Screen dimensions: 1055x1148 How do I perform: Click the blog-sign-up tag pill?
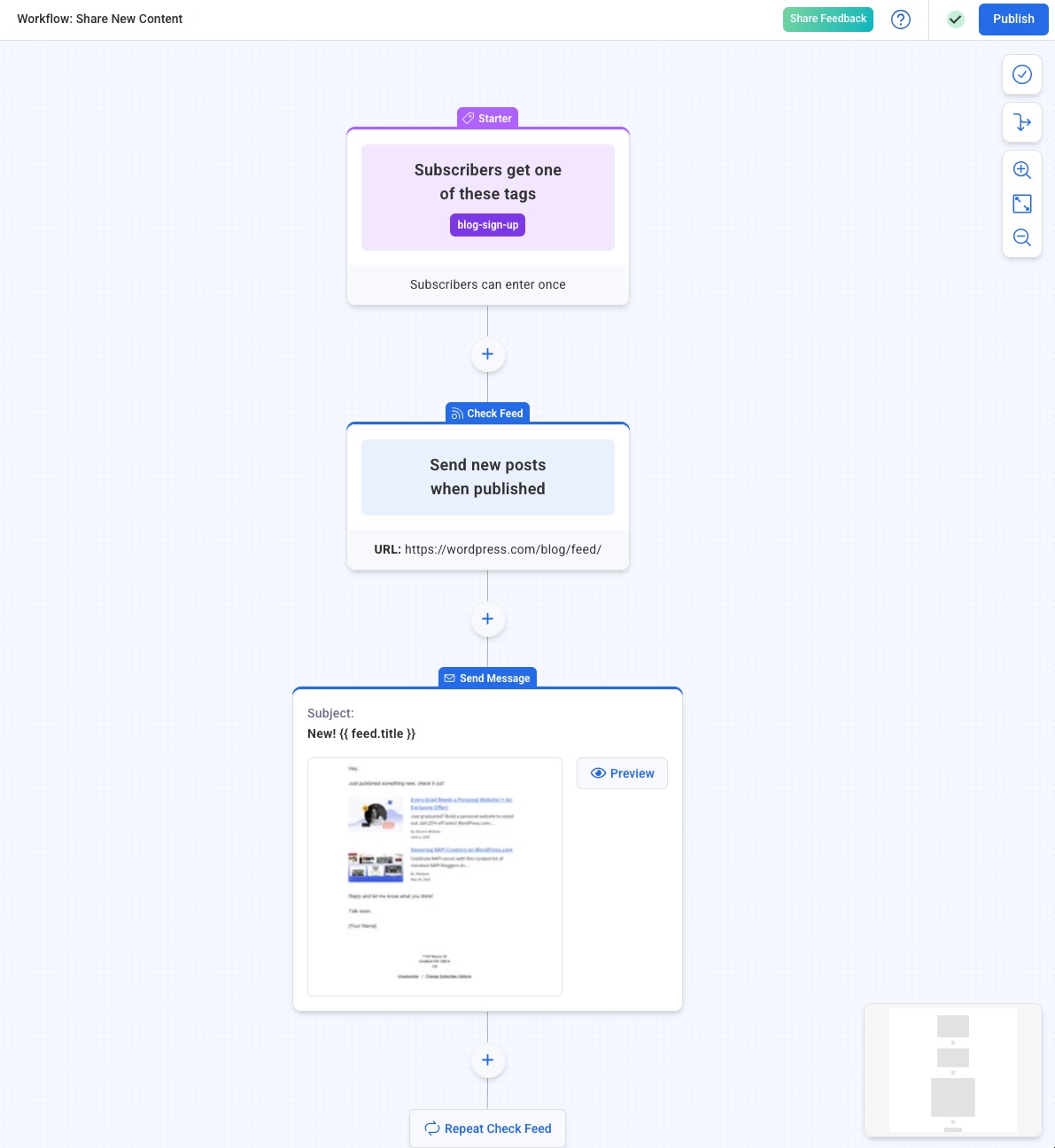point(487,225)
